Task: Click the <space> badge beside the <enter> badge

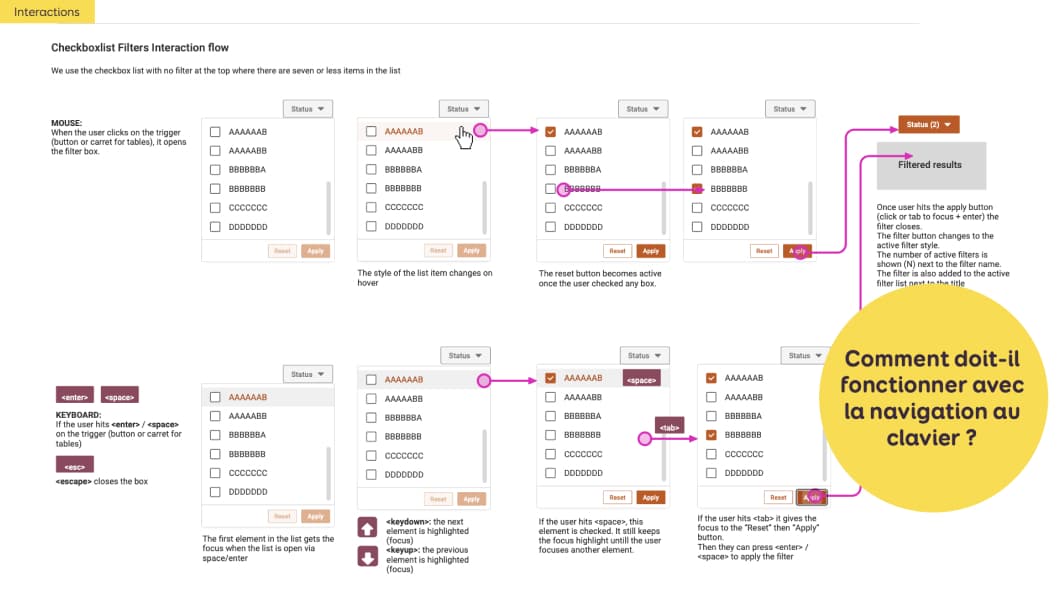Action: 120,395
